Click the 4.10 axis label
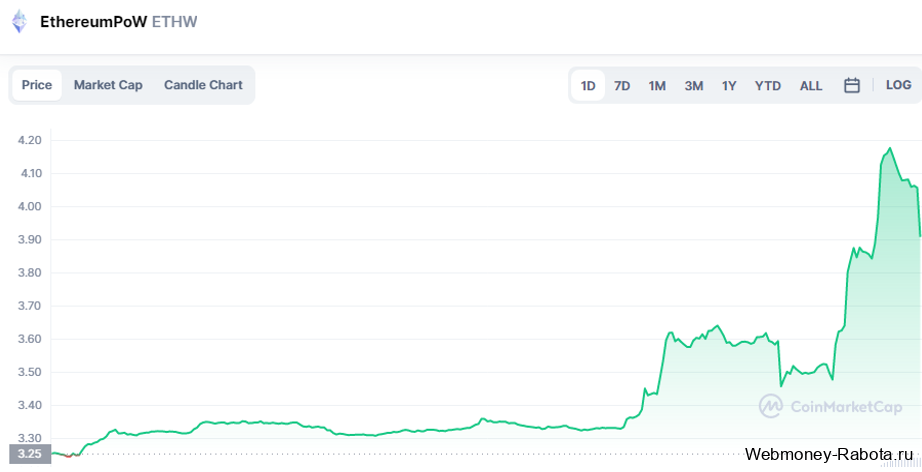The width and height of the screenshot is (922, 472). pyautogui.click(x=30, y=173)
